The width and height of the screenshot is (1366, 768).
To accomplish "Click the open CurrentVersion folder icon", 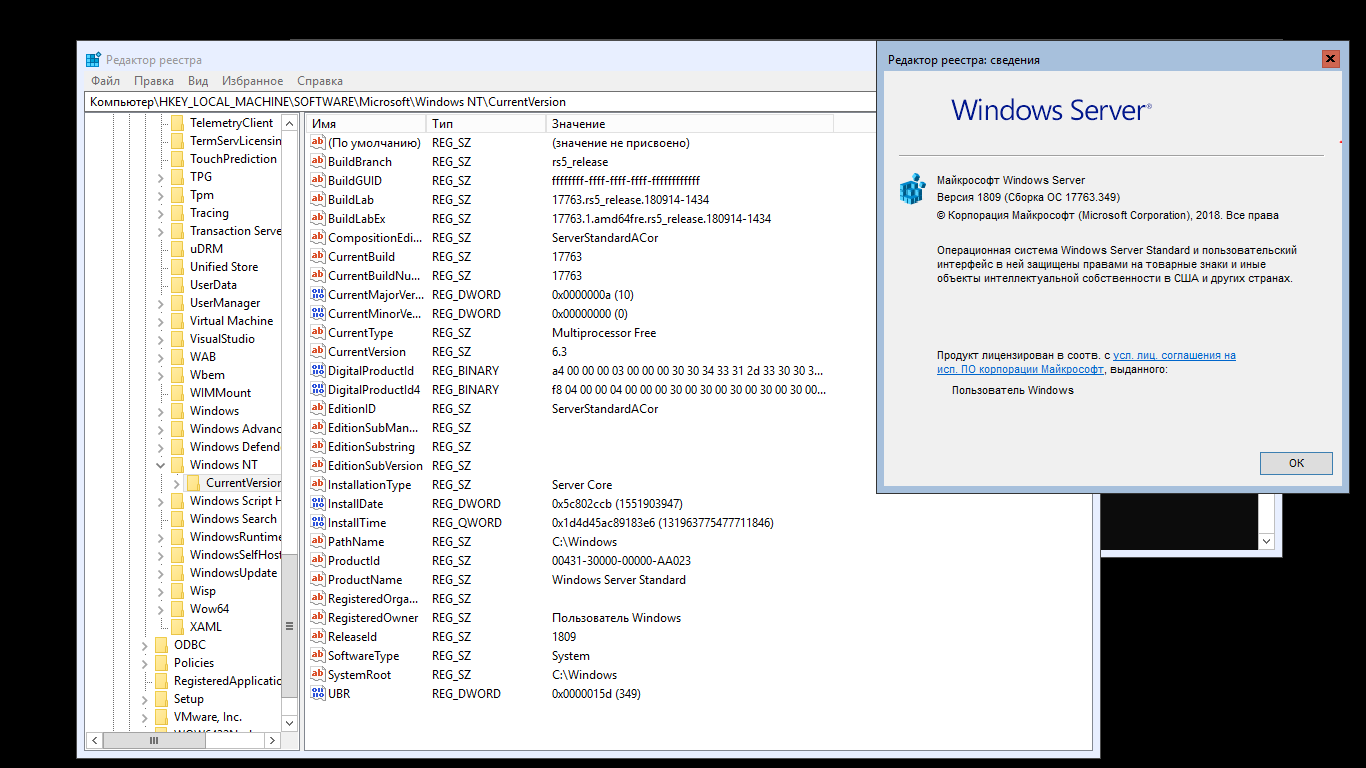I will 193,483.
